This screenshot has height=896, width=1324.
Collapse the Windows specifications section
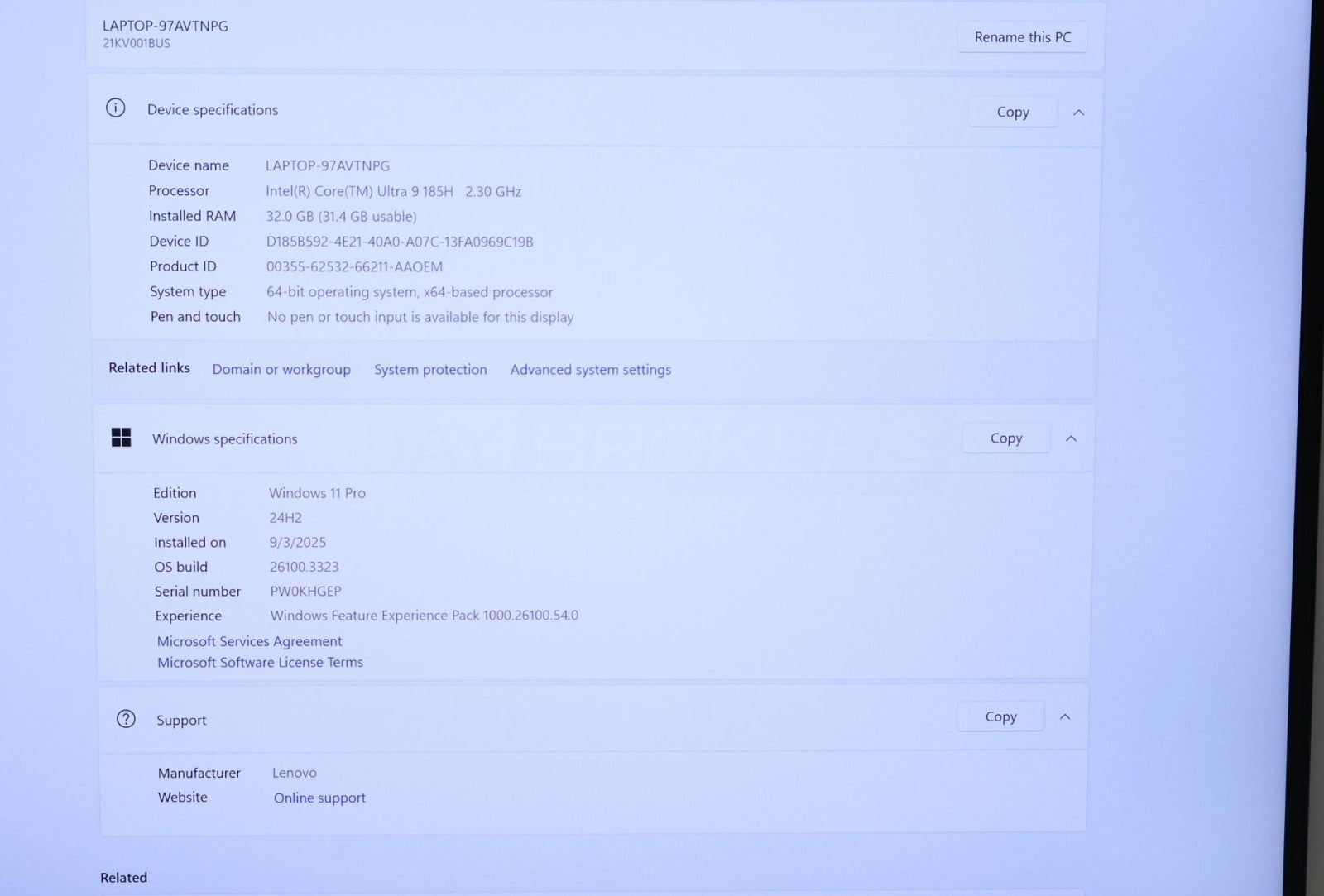tap(1071, 438)
